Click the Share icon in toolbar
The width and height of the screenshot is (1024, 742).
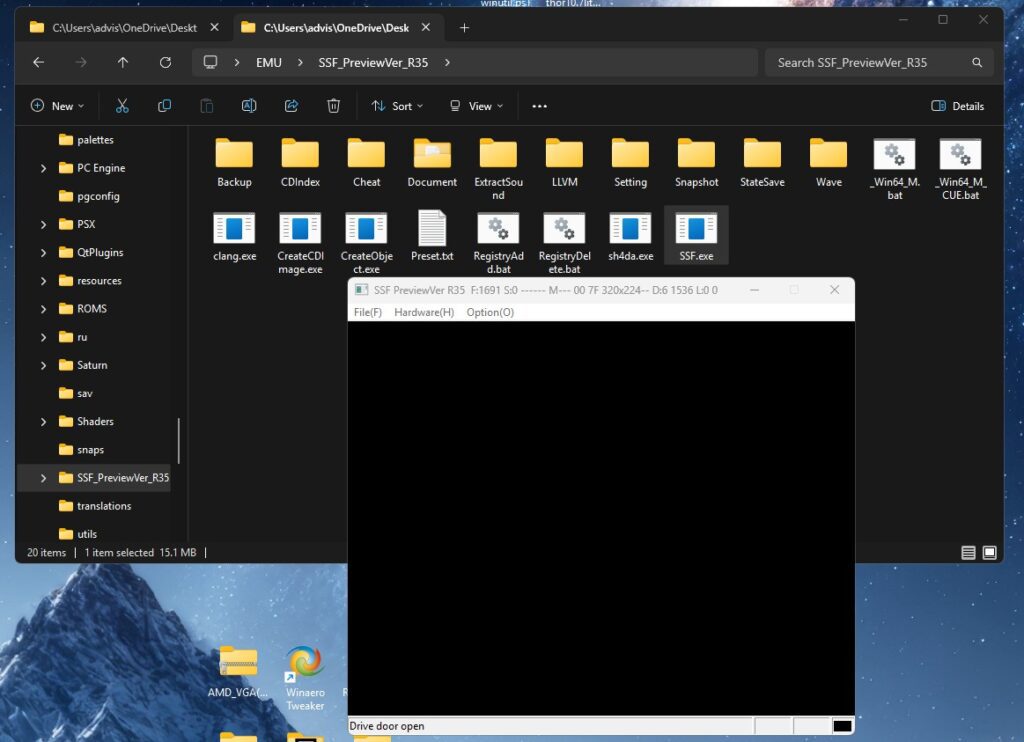tap(291, 106)
